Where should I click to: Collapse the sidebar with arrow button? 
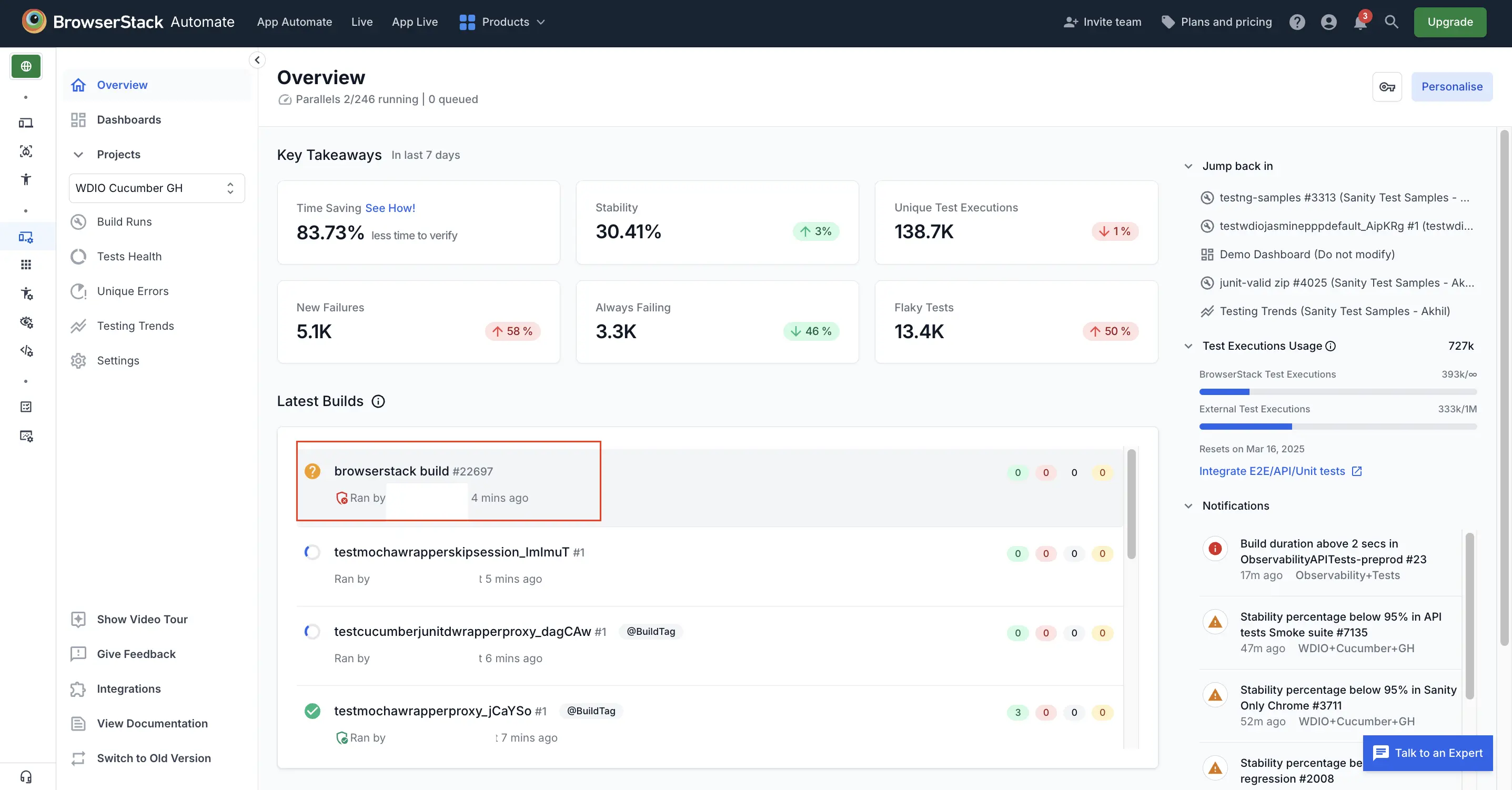tap(257, 60)
